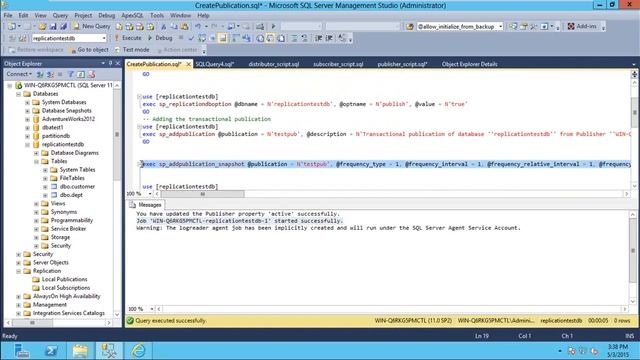This screenshot has height=360, width=640.
Task: Click the Save All icon
Action: click(x=63, y=26)
